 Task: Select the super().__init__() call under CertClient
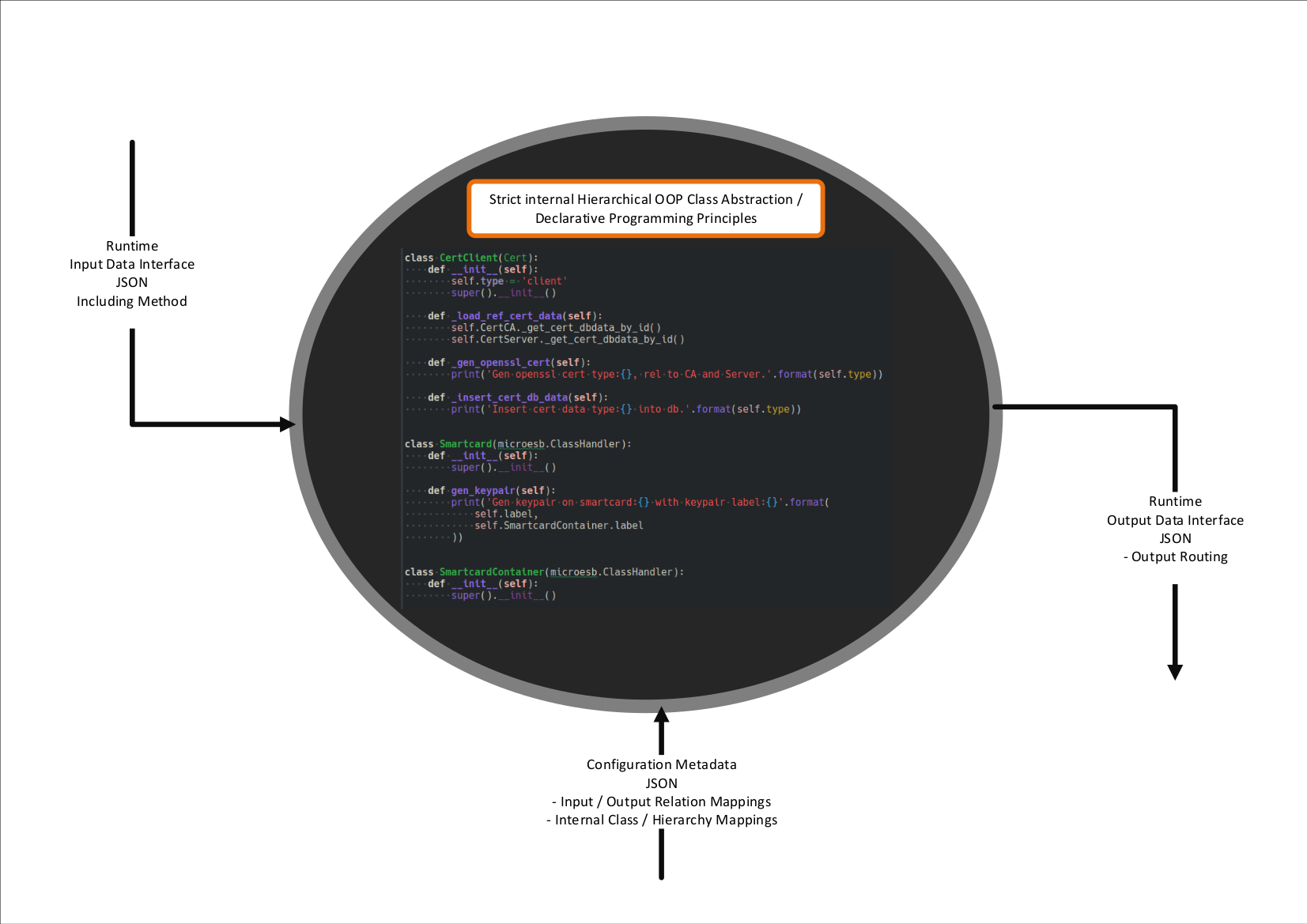(x=503, y=292)
